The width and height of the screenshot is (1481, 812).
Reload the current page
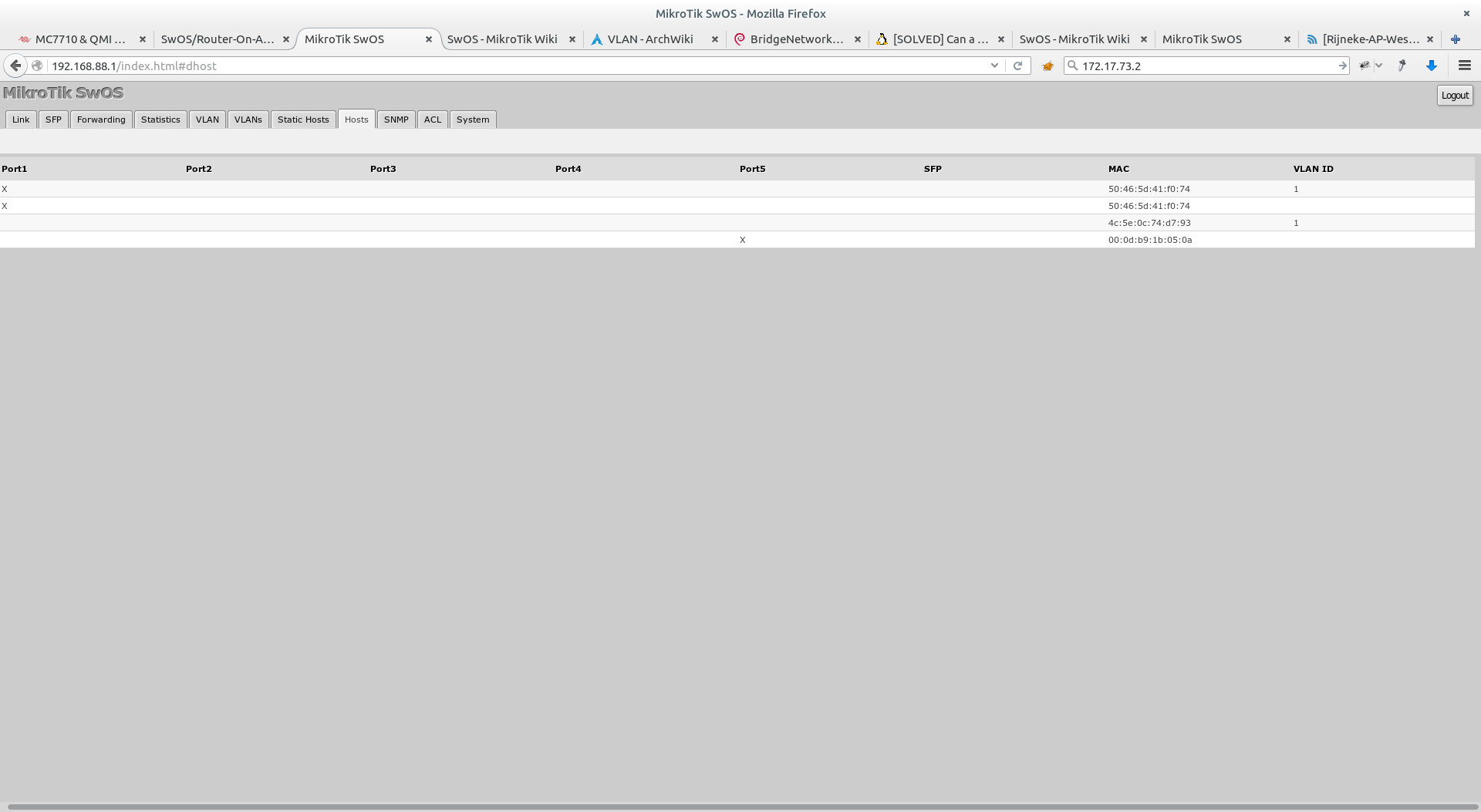coord(1017,66)
